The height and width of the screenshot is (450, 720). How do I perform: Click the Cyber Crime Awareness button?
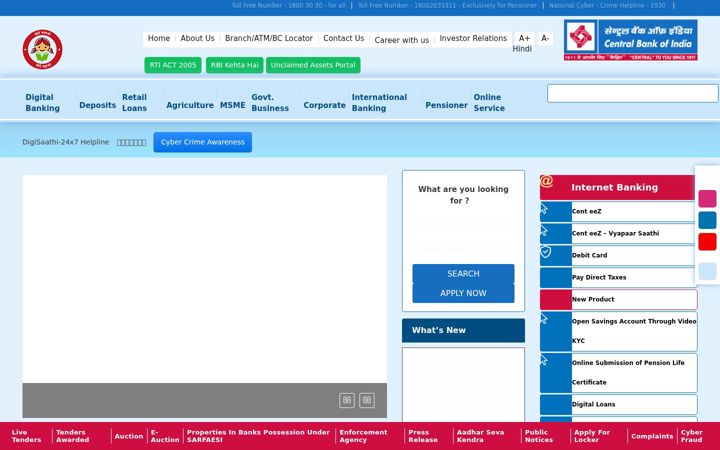(x=202, y=142)
